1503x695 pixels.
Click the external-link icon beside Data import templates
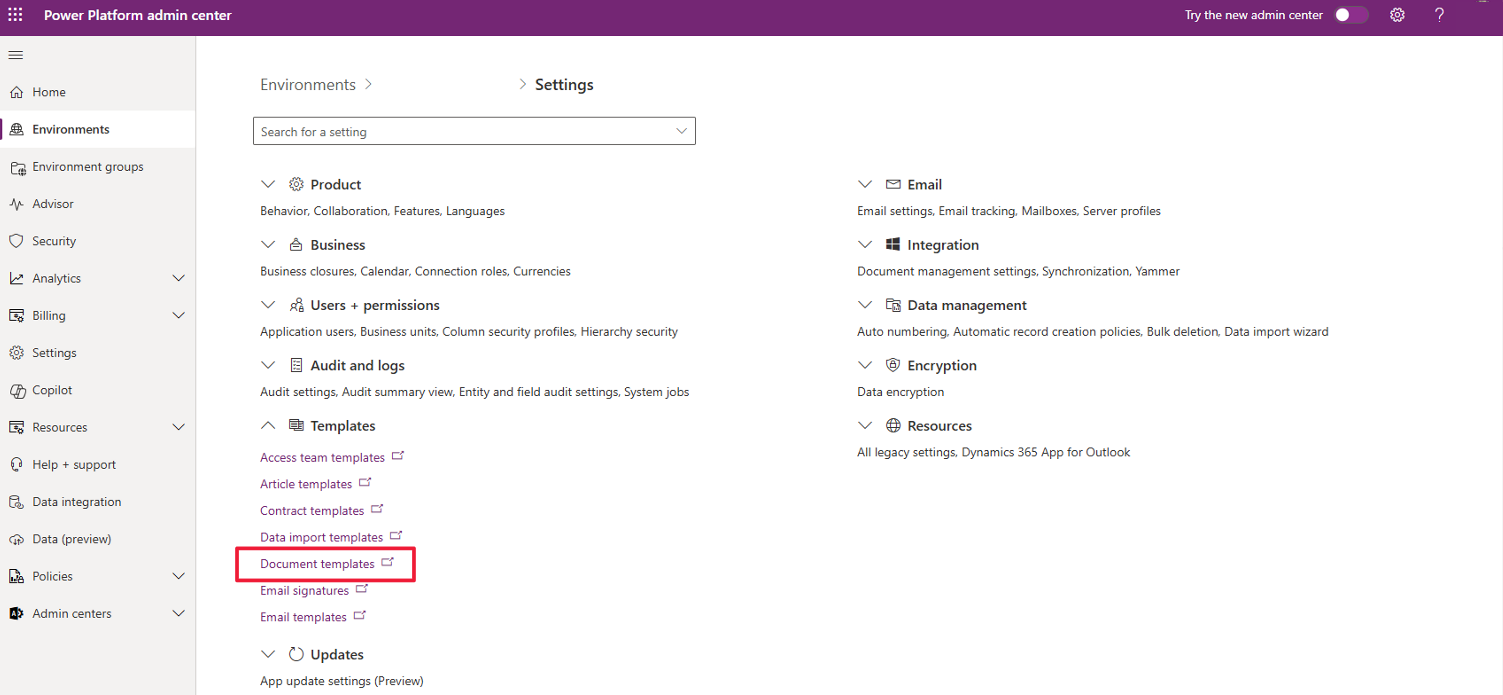pos(396,536)
